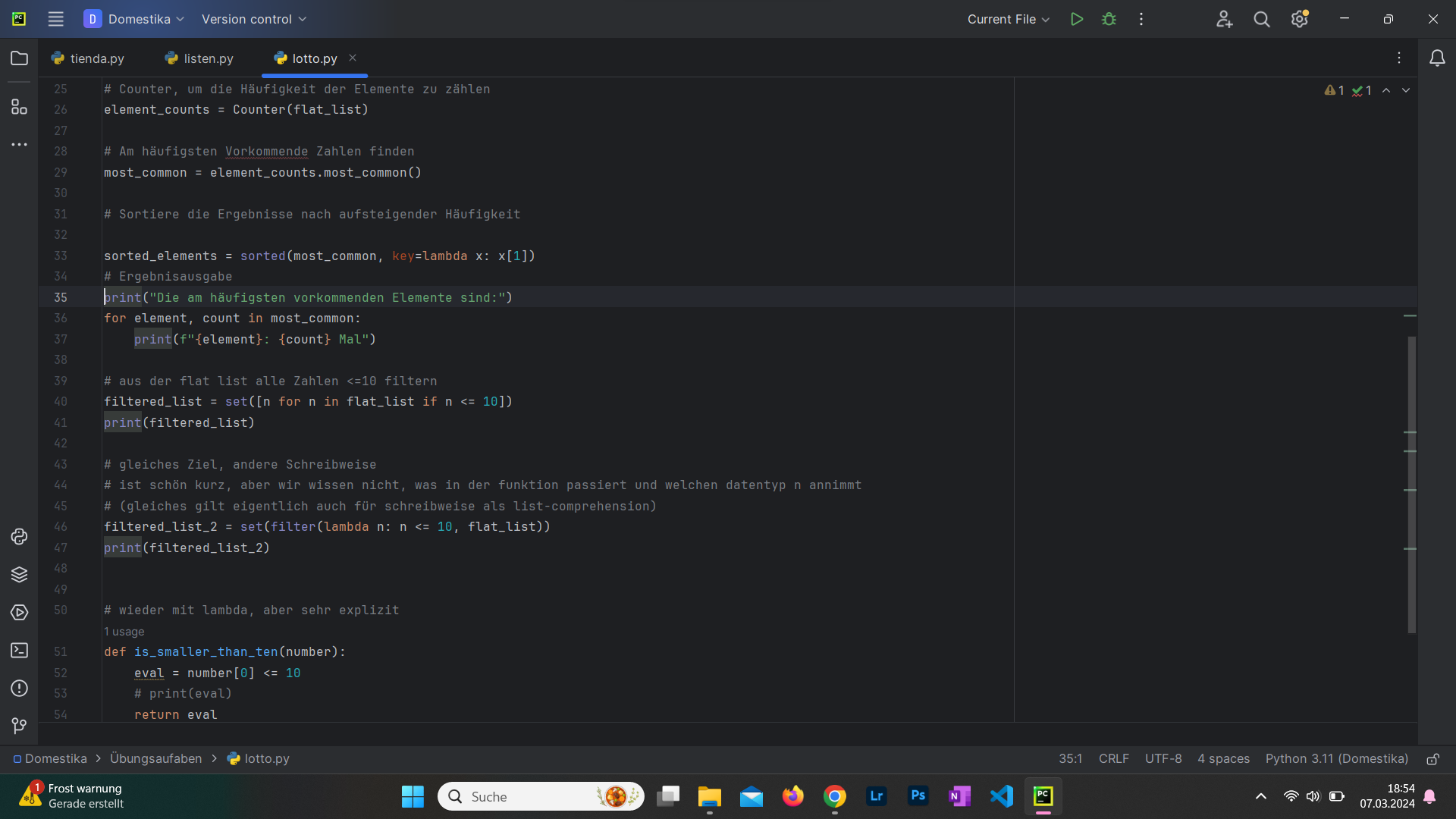Select Python 3.11 (Domestika) interpreter
This screenshot has height=819, width=1456.
(1336, 759)
